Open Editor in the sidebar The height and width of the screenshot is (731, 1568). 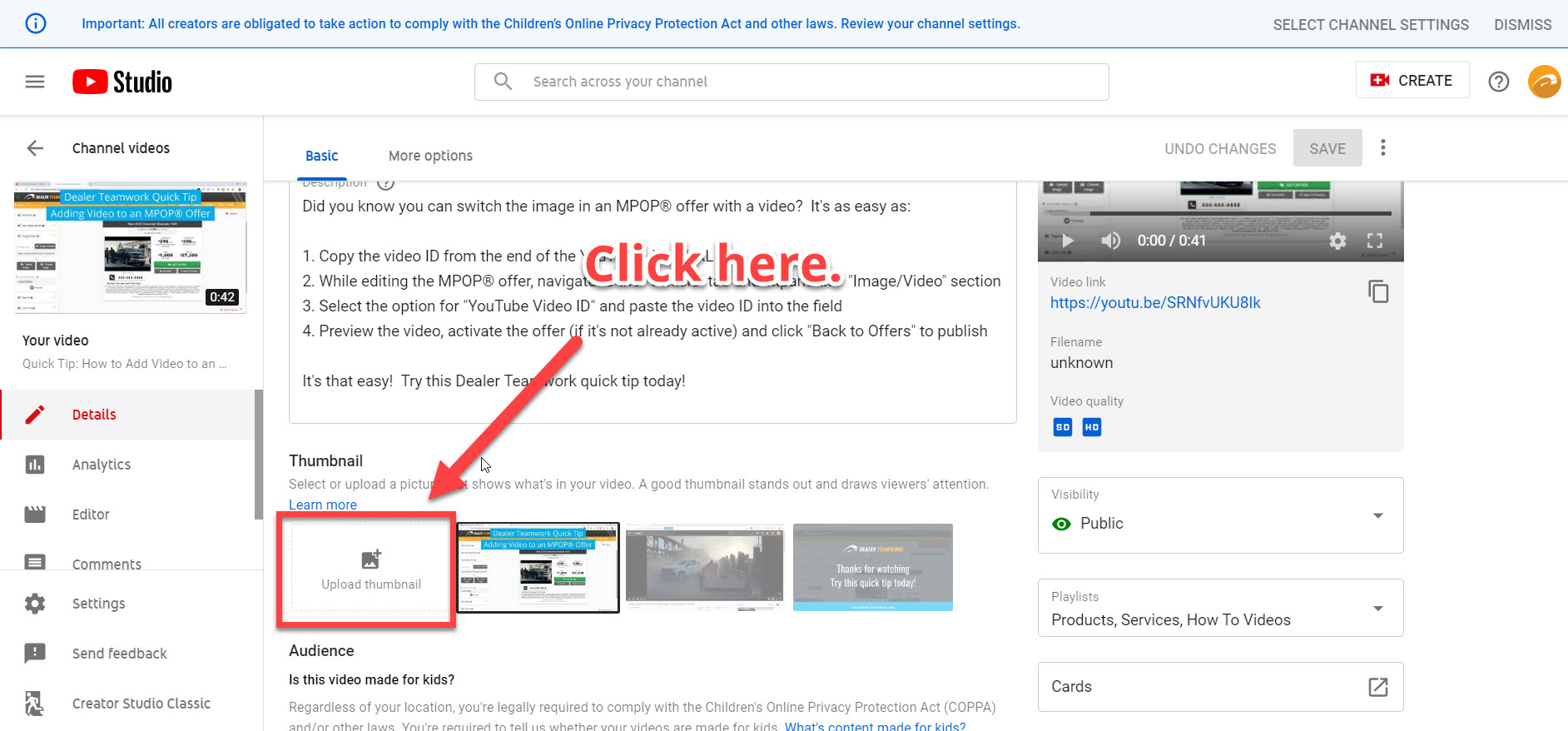pos(127,515)
